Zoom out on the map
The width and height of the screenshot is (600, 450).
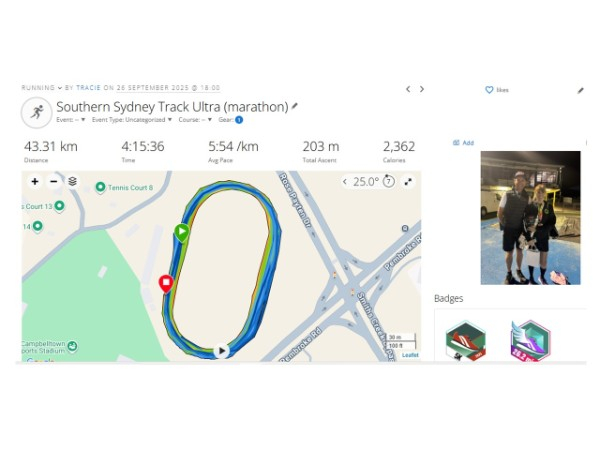tap(54, 181)
